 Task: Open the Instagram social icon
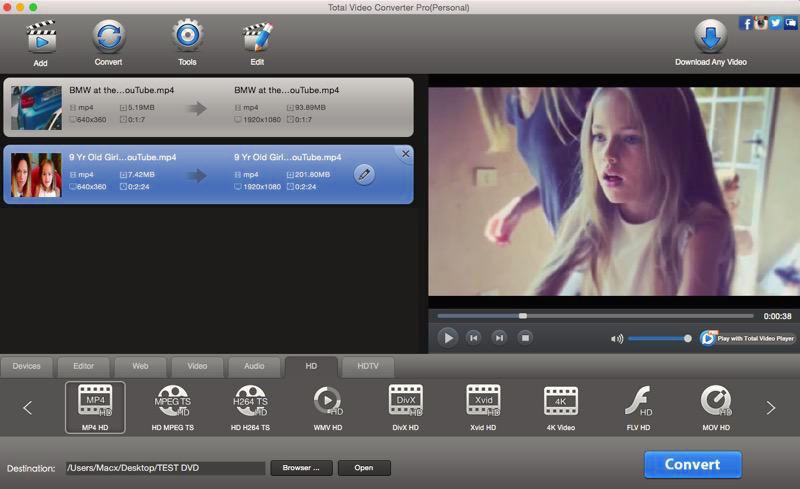(761, 23)
